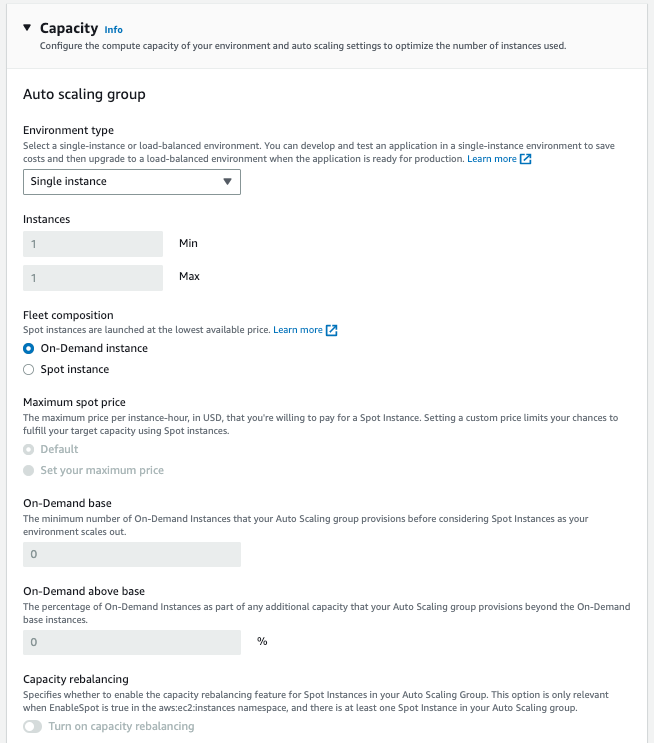The image size is (654, 743).
Task: Click the Max instances input field
Action: 92,277
